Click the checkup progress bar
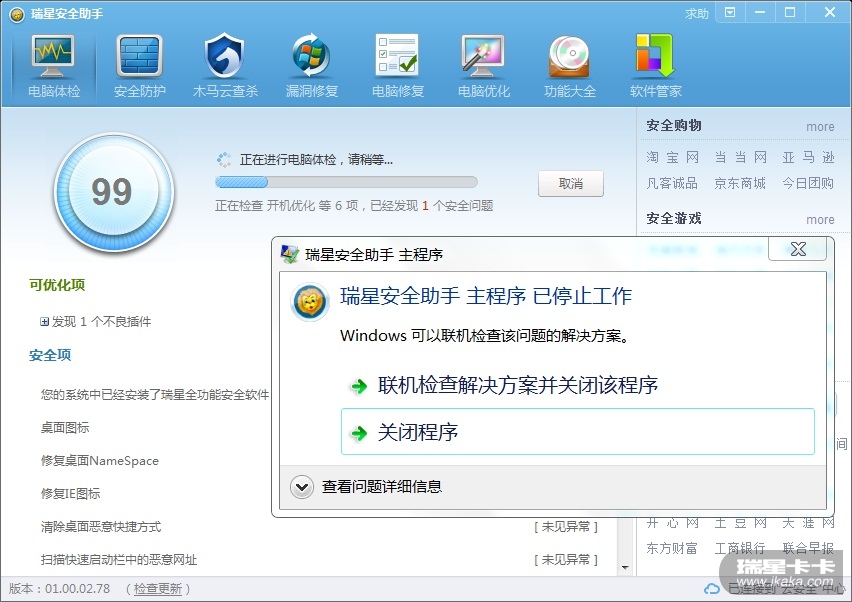This screenshot has width=852, height=602. coord(346,182)
